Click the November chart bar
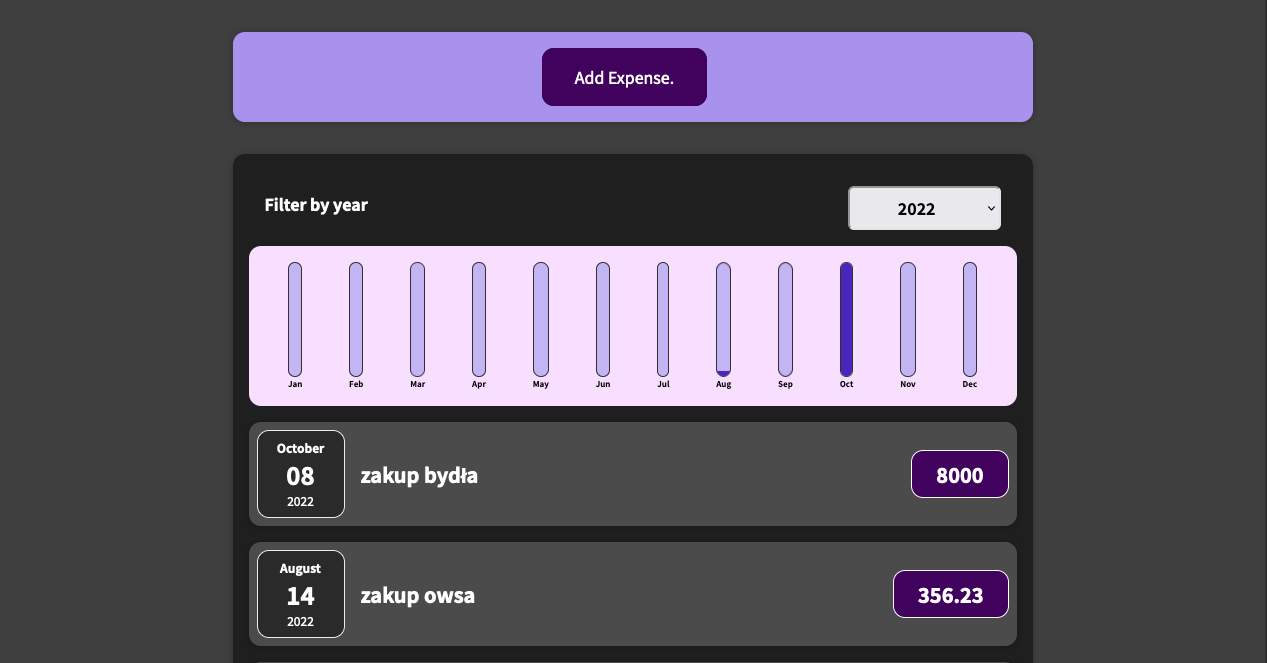1267x663 pixels. [x=908, y=319]
